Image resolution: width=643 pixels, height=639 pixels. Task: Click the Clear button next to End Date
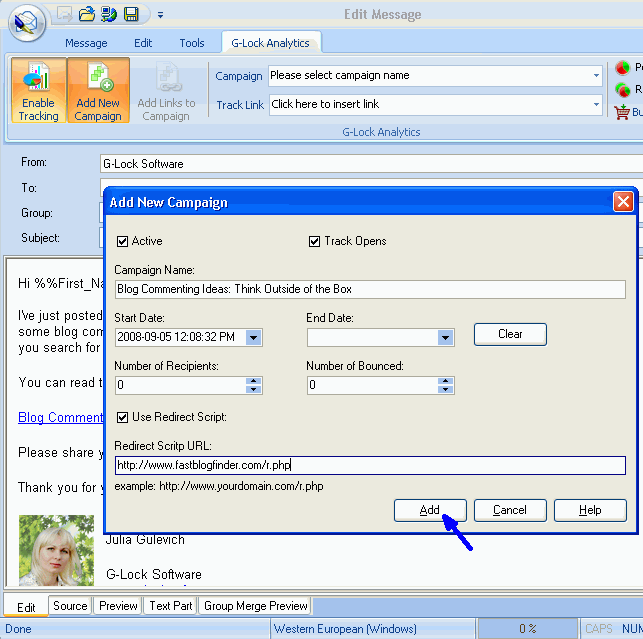tap(510, 334)
